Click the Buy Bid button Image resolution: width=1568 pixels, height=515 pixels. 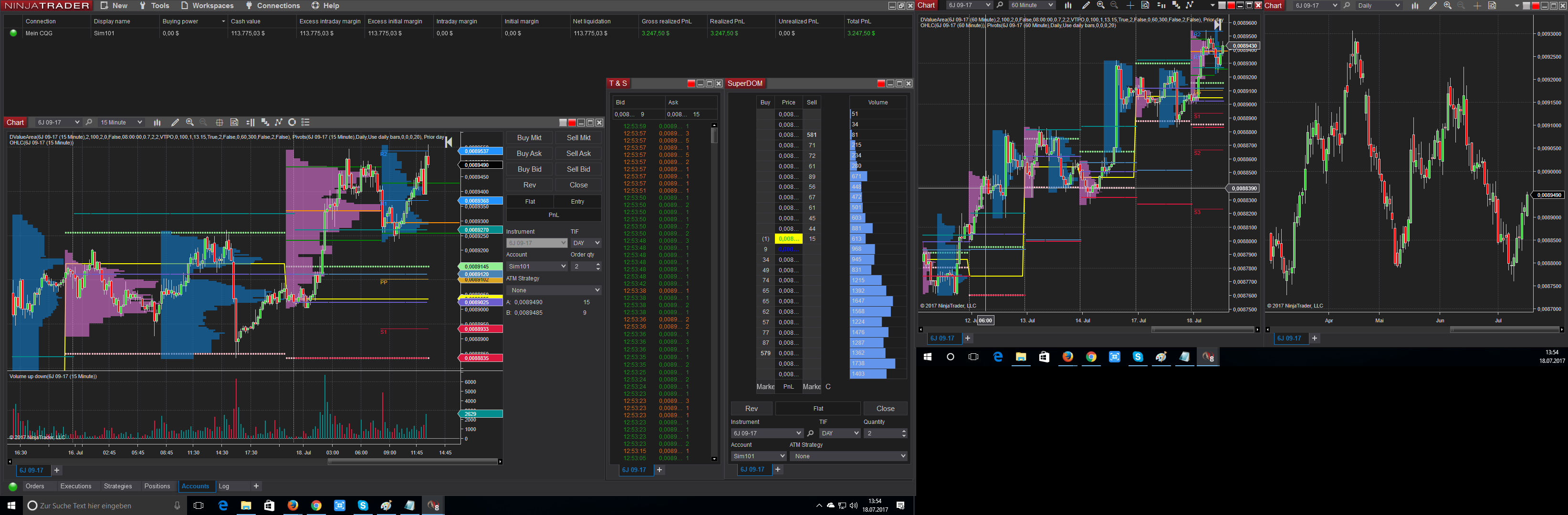pos(529,170)
